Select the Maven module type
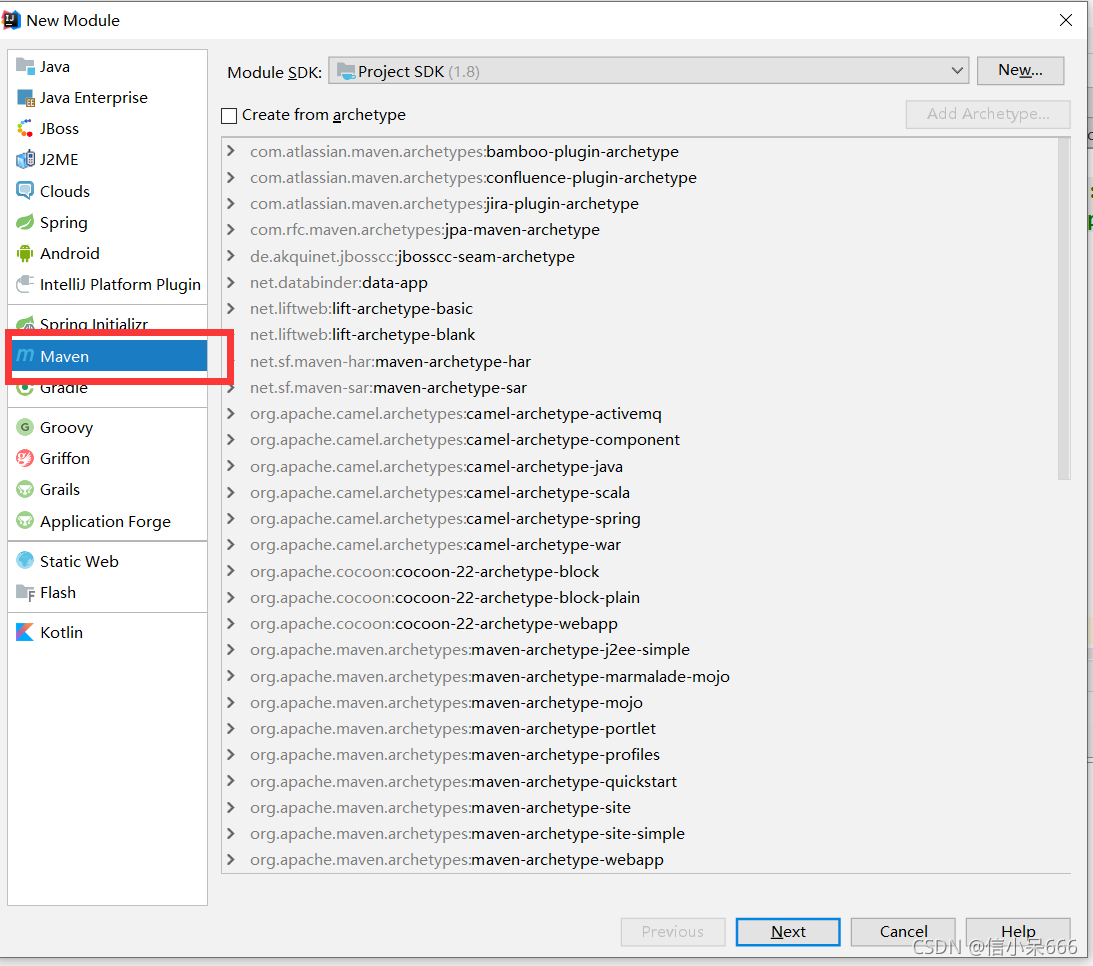 pyautogui.click(x=109, y=356)
